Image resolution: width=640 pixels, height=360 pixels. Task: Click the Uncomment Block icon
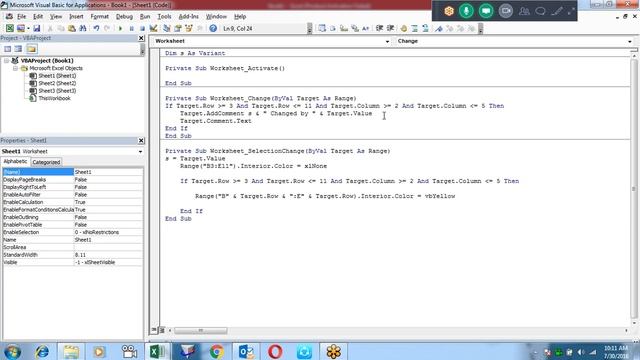[425, 28]
